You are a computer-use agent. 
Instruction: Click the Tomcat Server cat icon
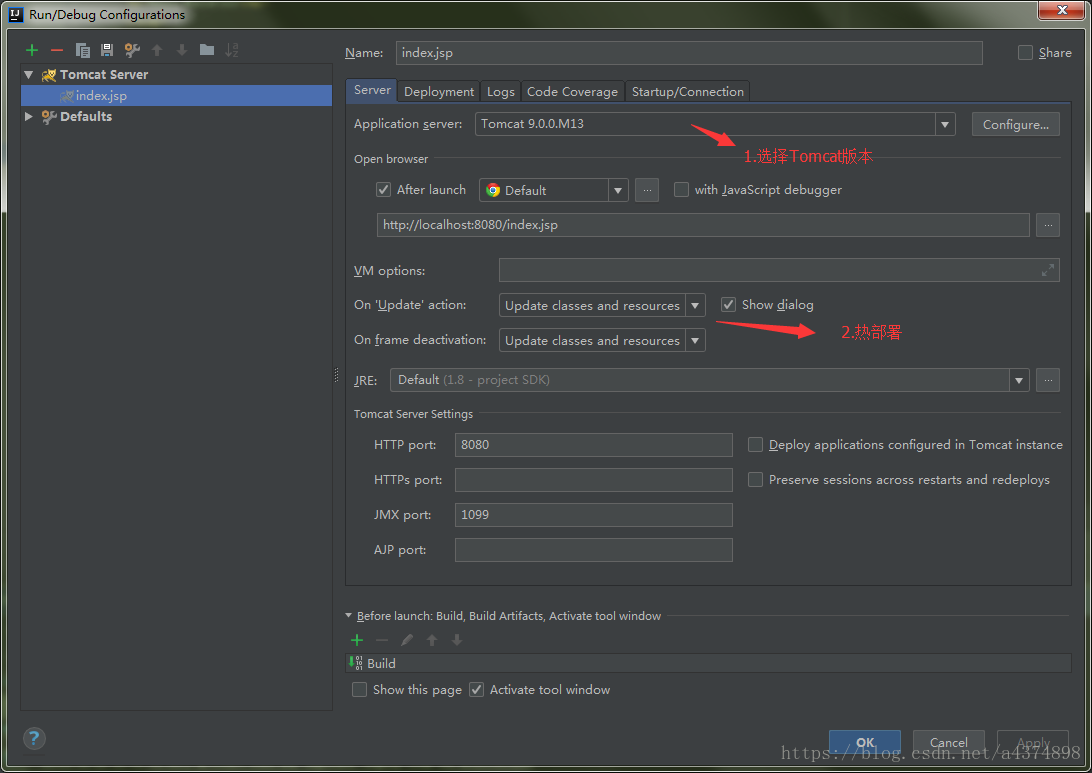pyautogui.click(x=49, y=75)
